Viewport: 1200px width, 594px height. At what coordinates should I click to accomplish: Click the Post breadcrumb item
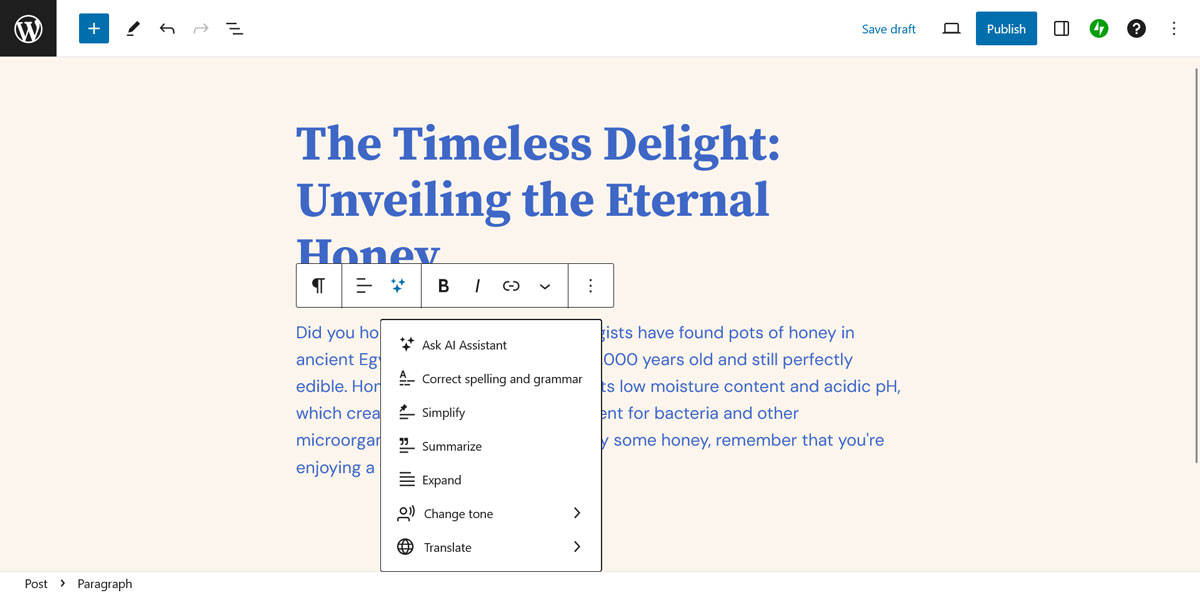pyautogui.click(x=36, y=584)
